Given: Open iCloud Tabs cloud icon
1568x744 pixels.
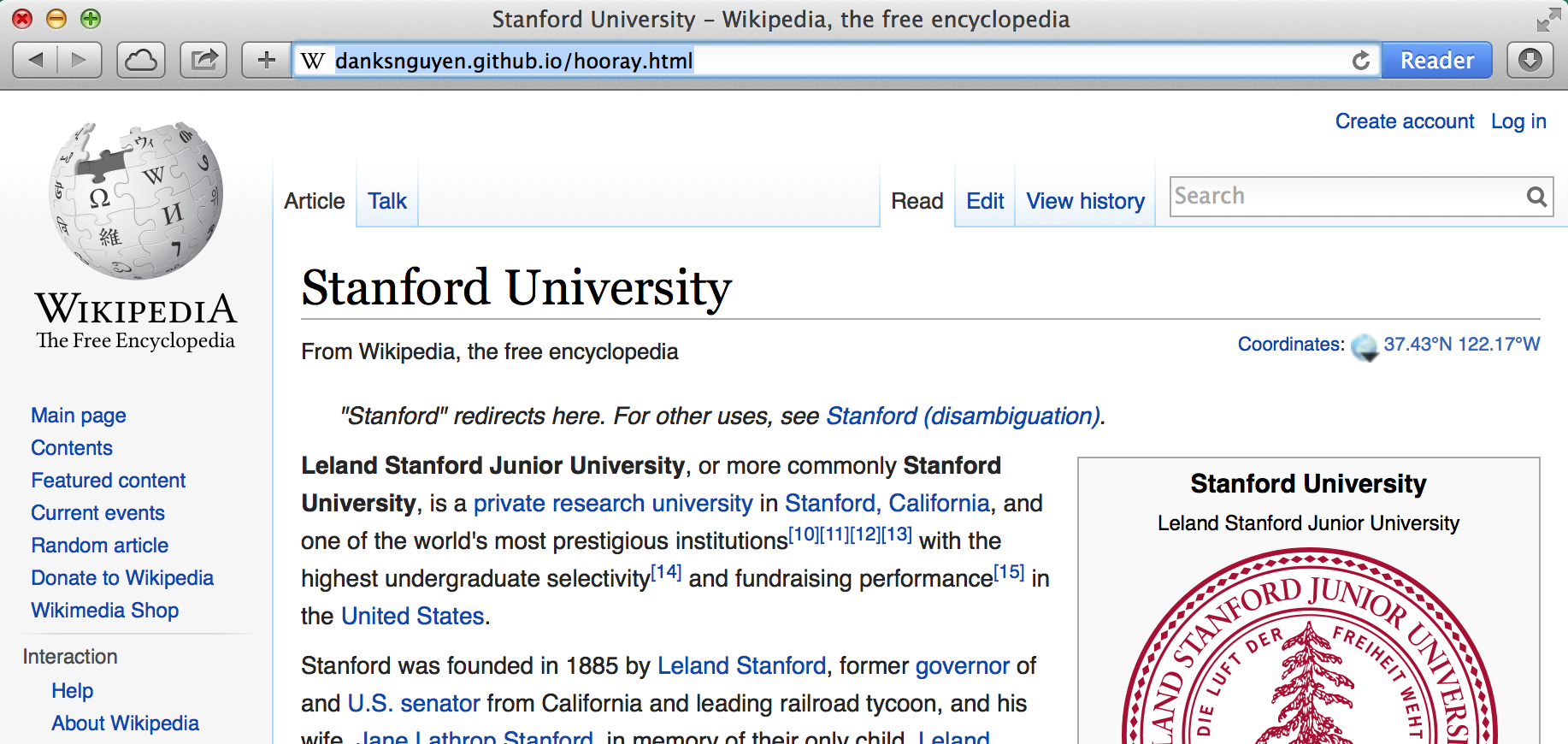Looking at the screenshot, I should pos(141,61).
